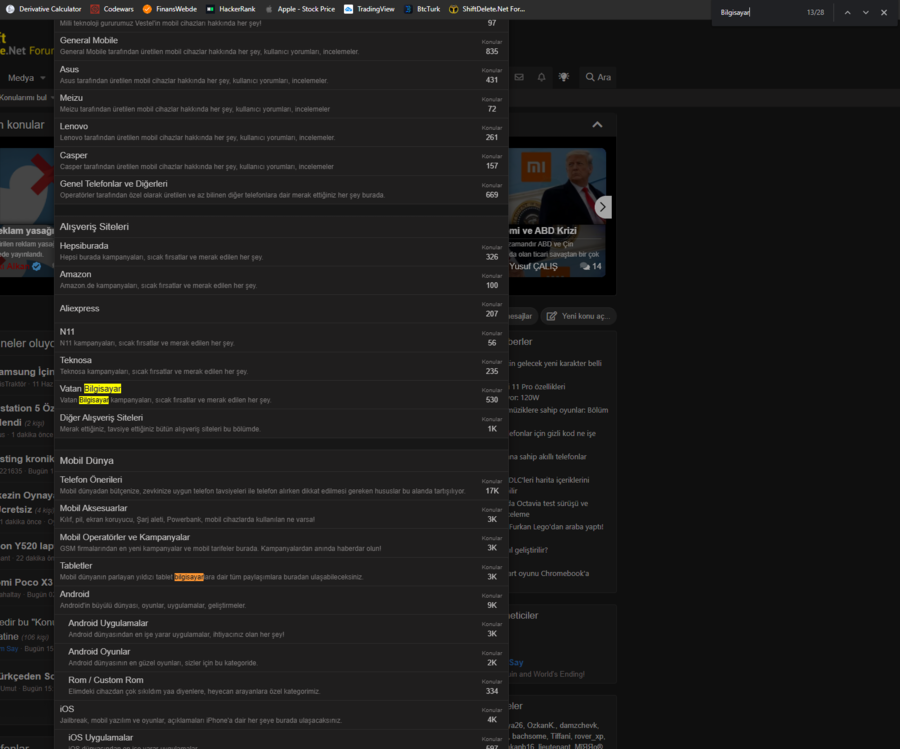Open Konularımı bul dropdown

[26, 98]
